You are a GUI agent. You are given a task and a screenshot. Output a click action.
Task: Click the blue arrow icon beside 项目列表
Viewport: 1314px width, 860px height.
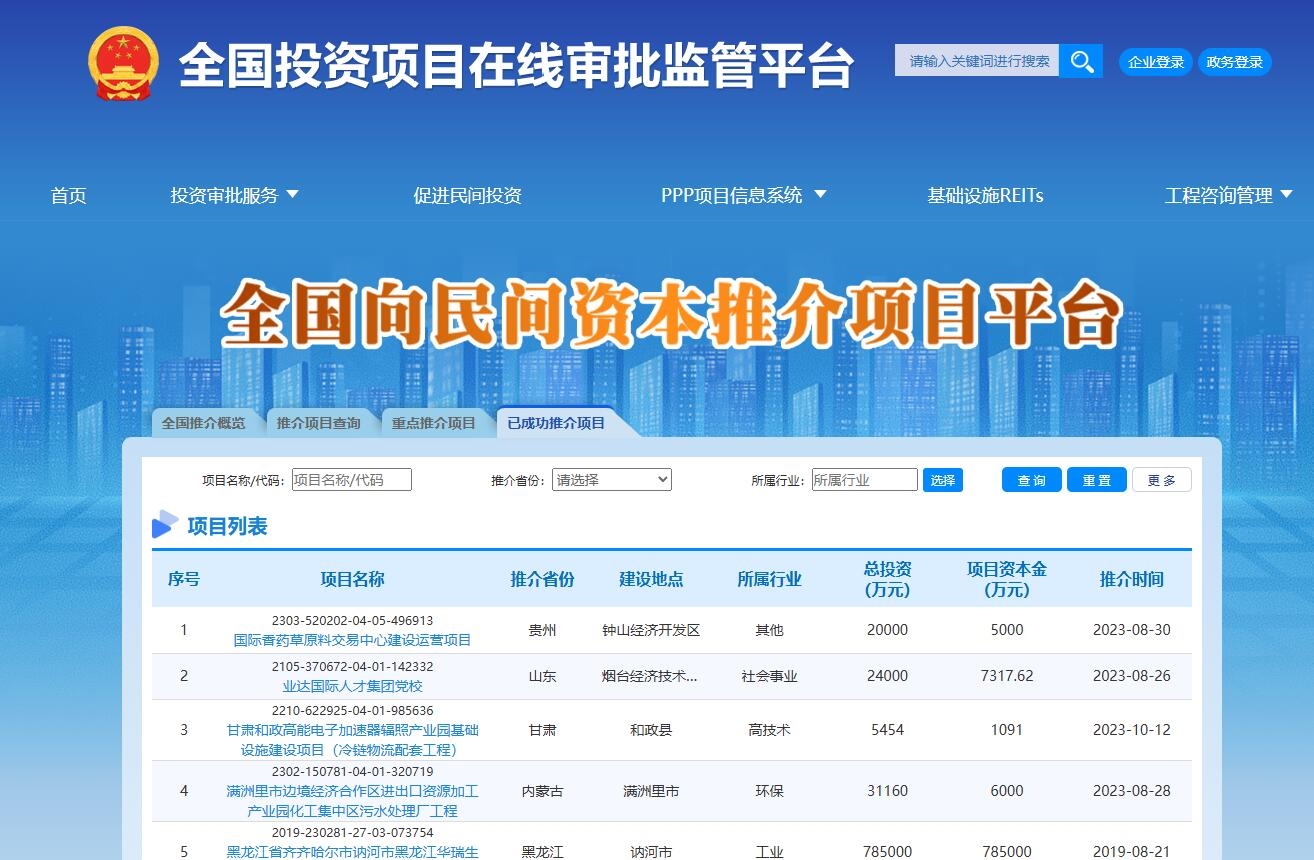[166, 524]
